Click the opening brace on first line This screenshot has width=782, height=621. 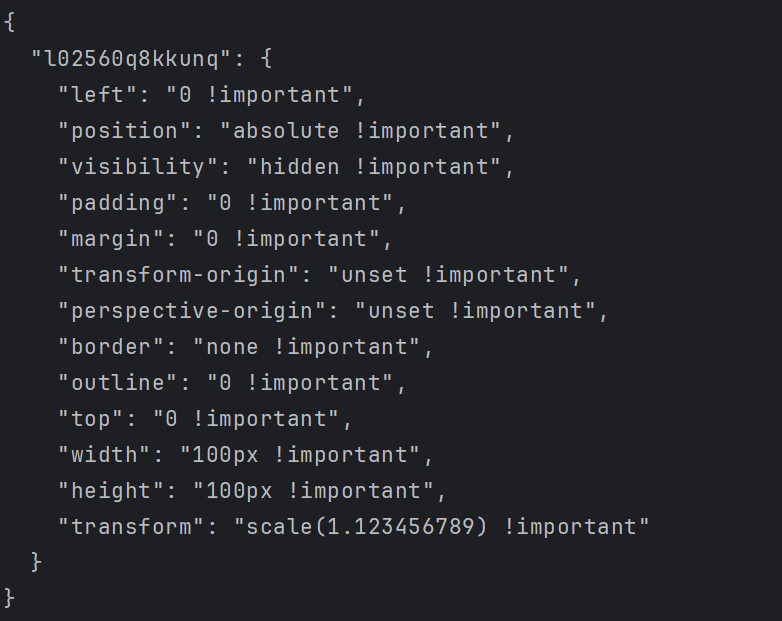coord(10,23)
